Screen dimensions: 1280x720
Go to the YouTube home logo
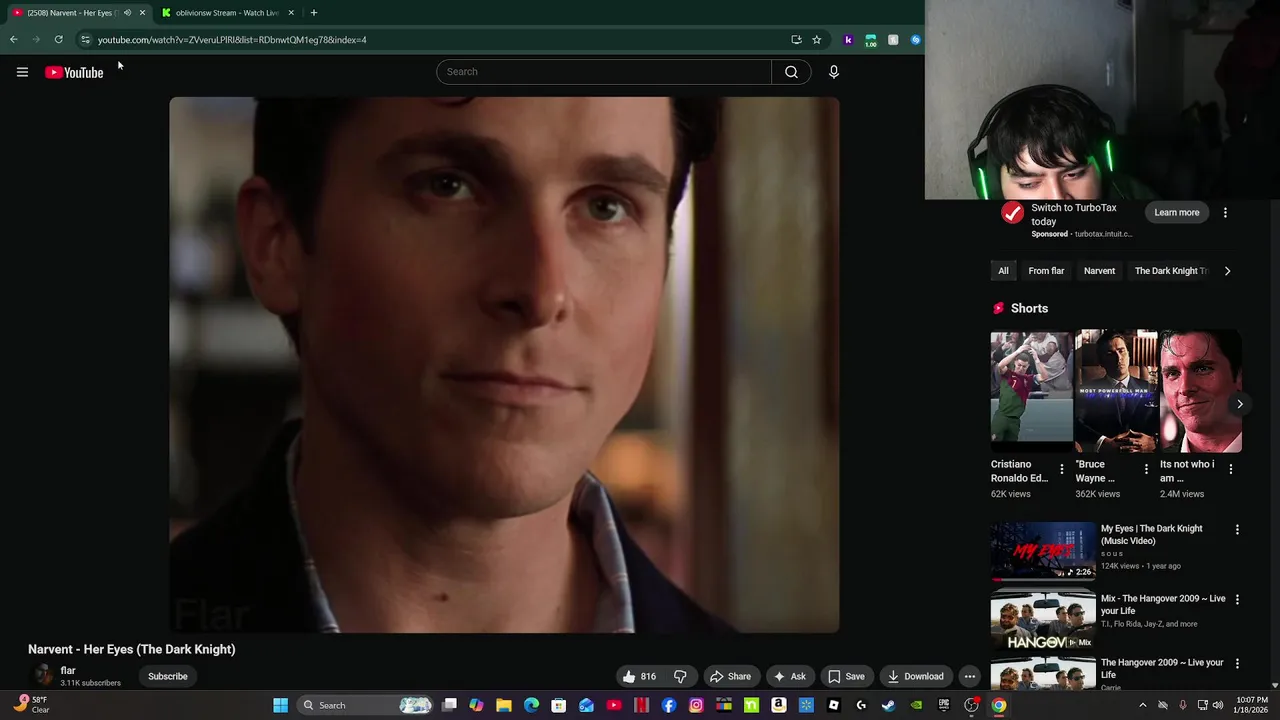(74, 72)
